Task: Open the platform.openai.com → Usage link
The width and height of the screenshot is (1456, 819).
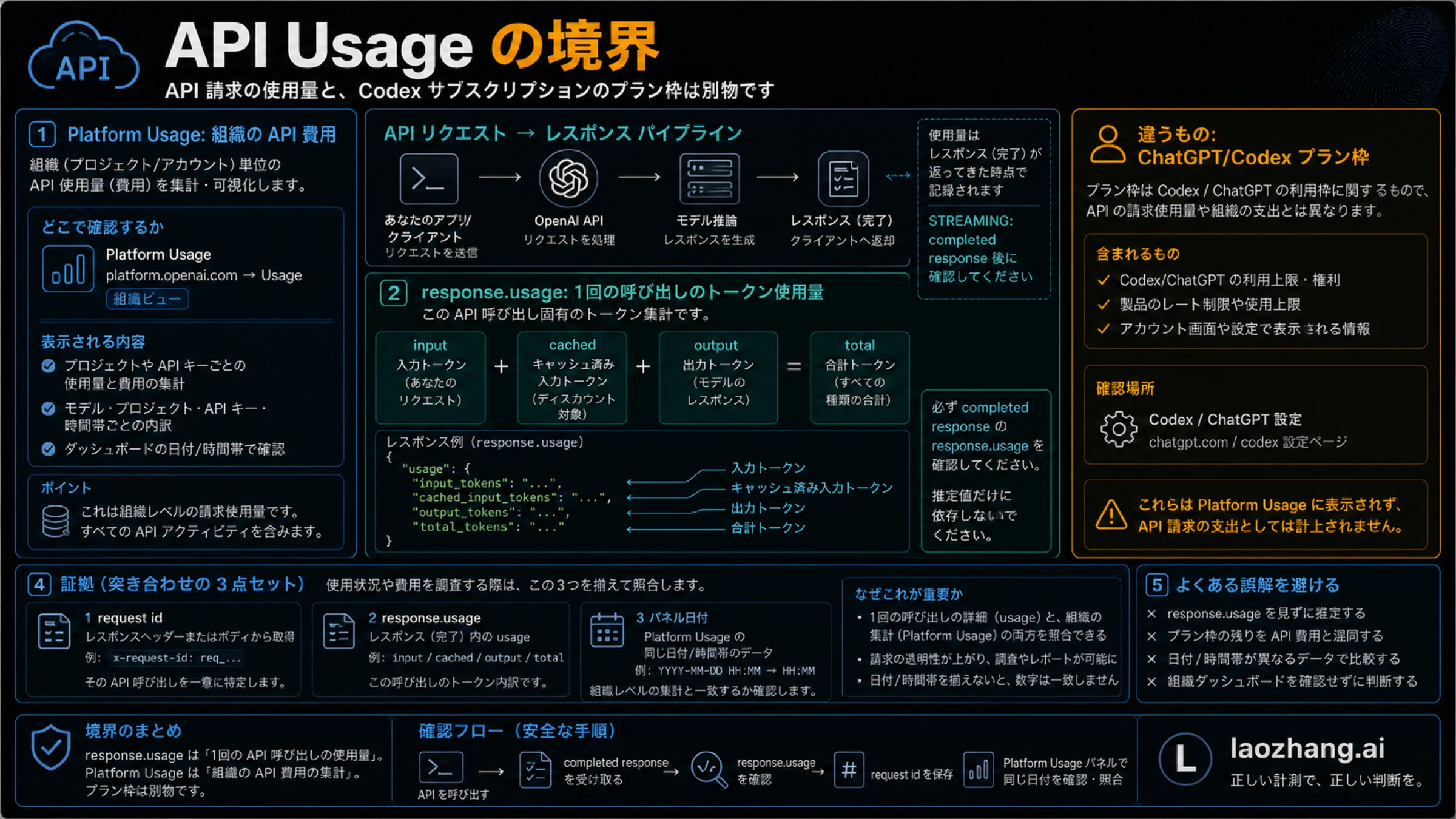Action: (203, 275)
